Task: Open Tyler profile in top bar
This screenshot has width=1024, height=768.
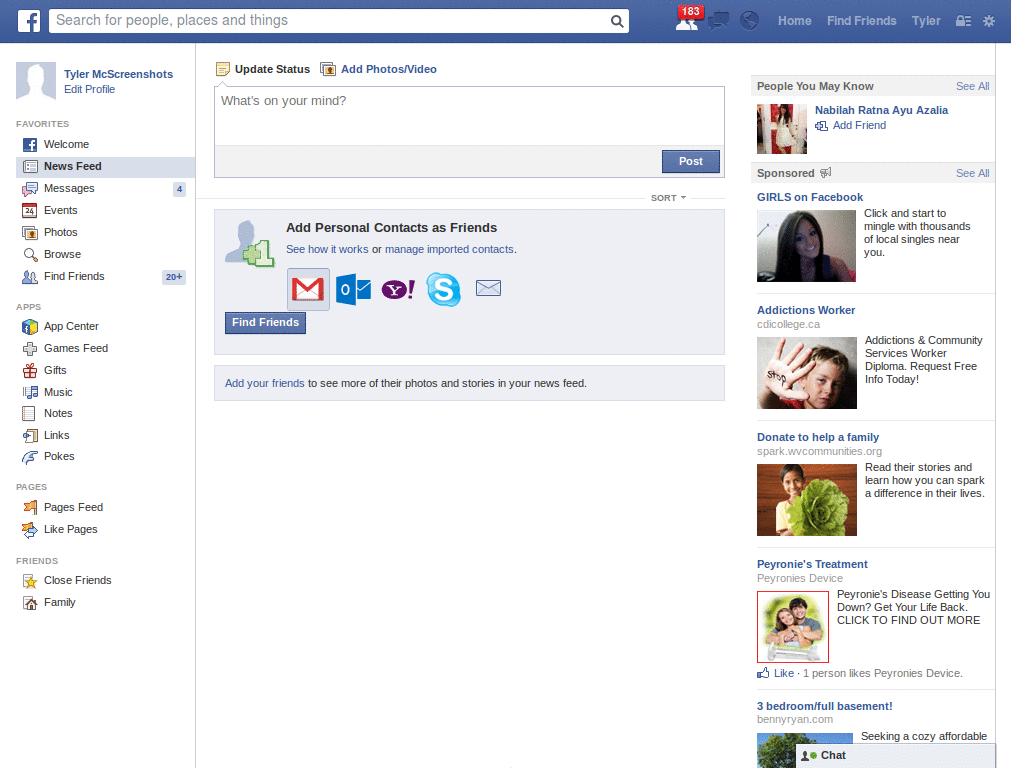Action: coord(926,21)
